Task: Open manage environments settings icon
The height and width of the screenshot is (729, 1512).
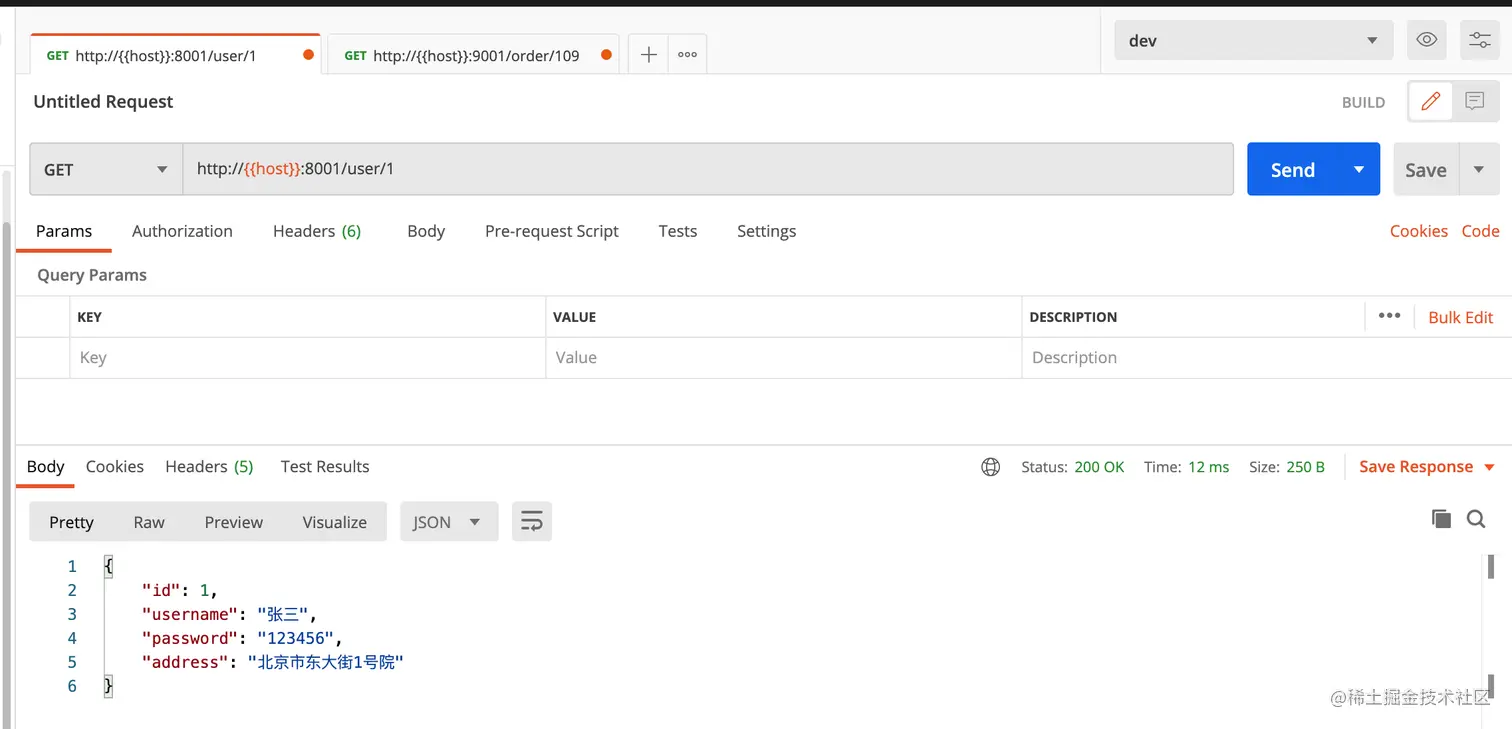Action: pos(1480,40)
